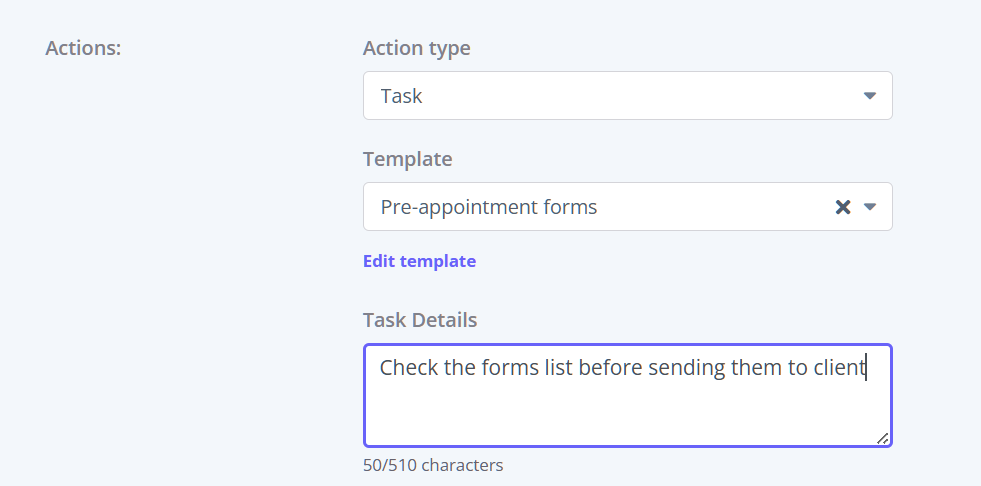Click the Template select box
This screenshot has width=981, height=486.
pyautogui.click(x=600, y=207)
